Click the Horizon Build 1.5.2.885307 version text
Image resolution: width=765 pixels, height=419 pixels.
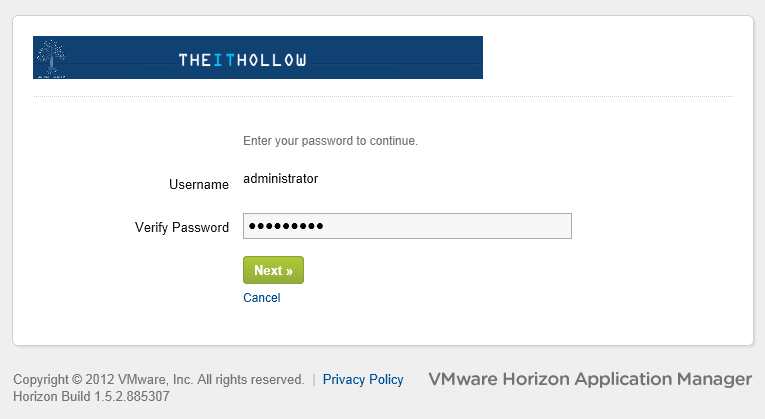pyautogui.click(x=91, y=397)
